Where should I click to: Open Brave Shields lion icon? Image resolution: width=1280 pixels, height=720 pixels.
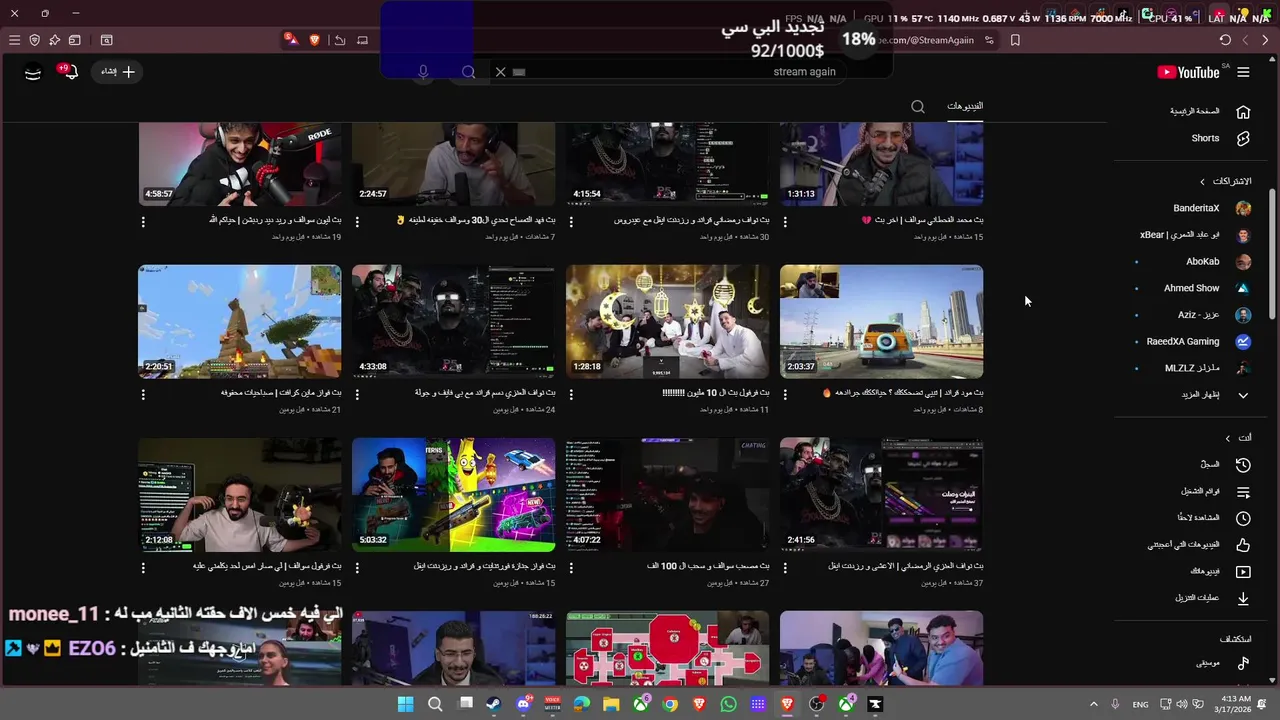click(315, 40)
